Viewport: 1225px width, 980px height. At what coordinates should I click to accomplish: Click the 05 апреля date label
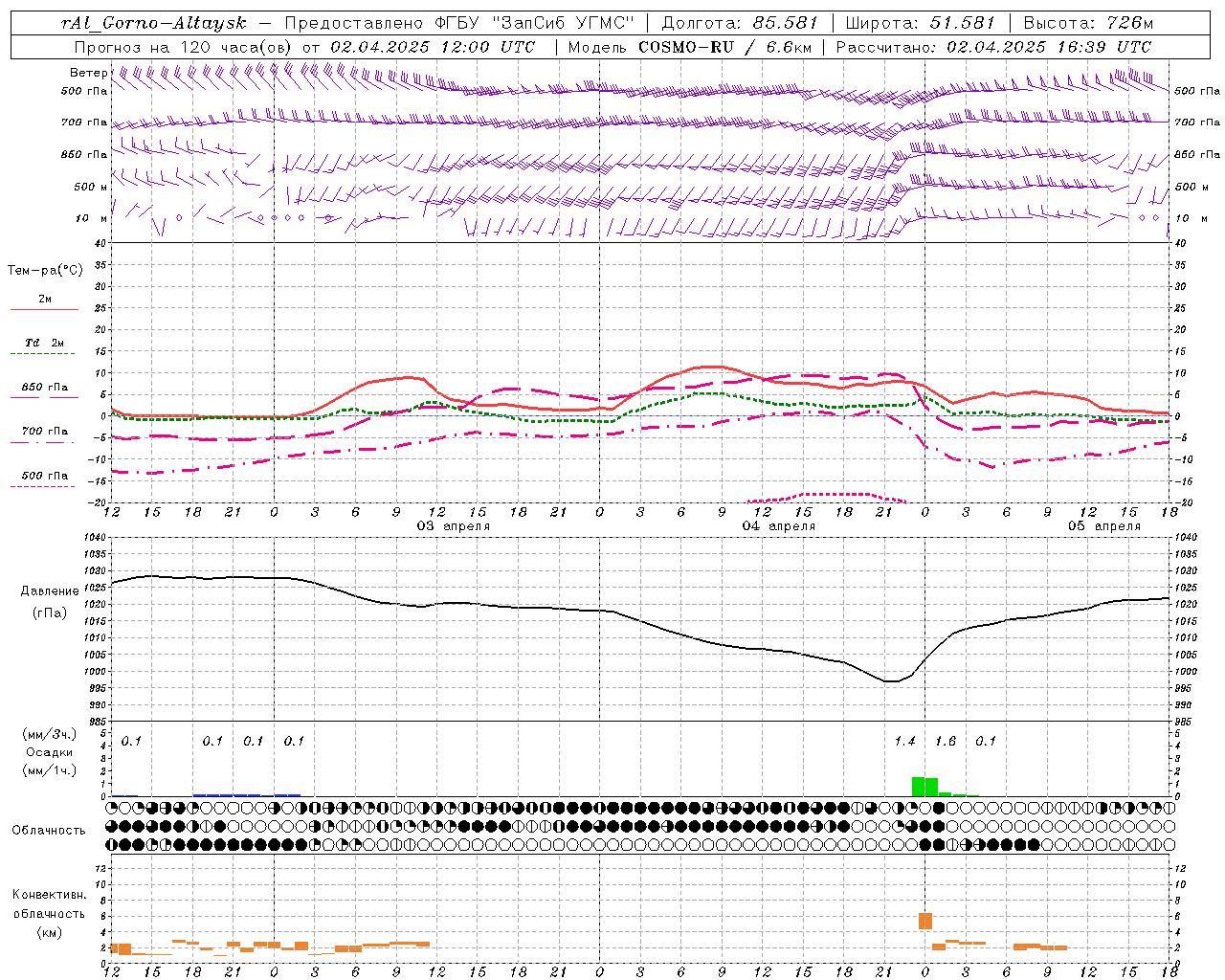(1104, 526)
